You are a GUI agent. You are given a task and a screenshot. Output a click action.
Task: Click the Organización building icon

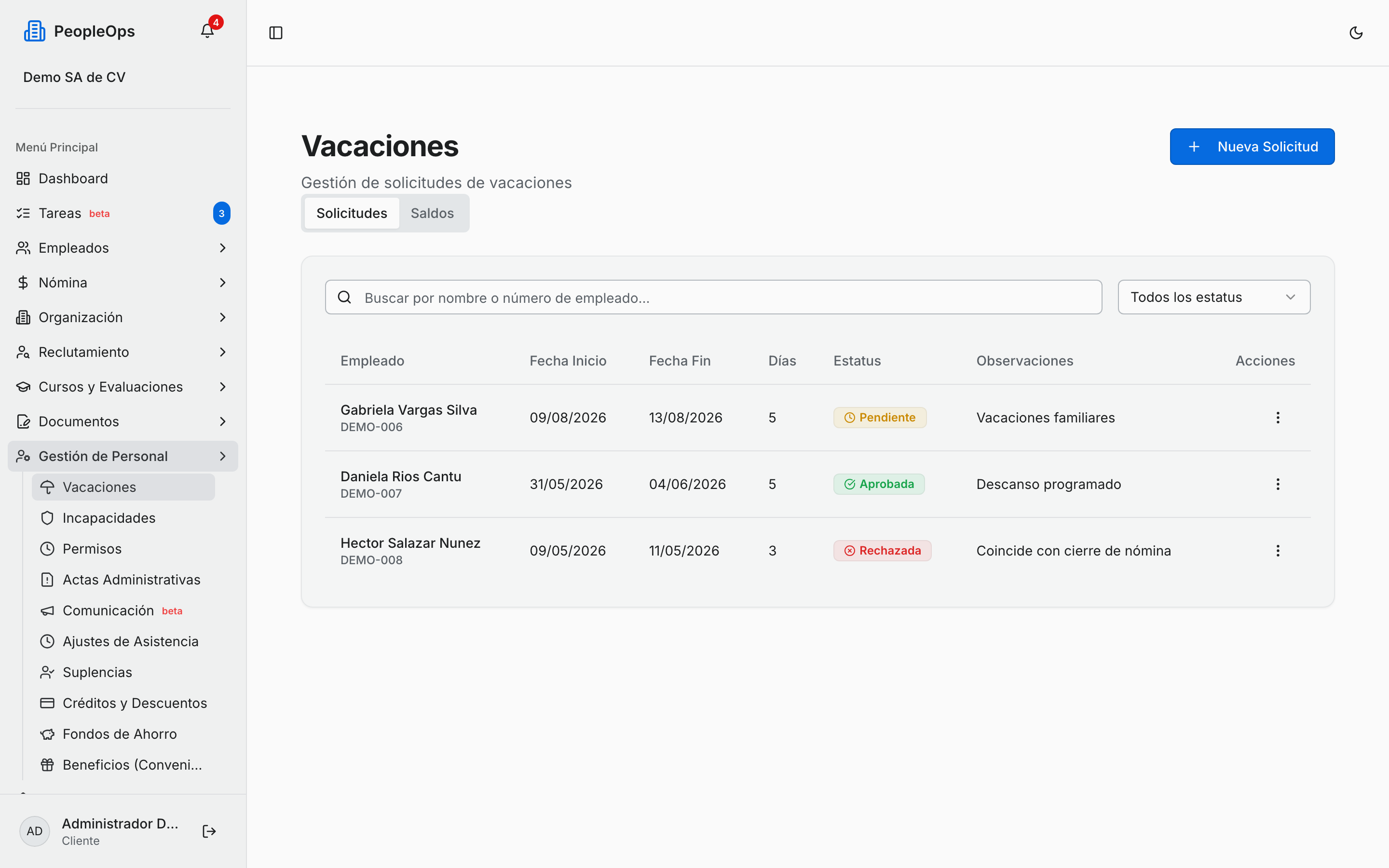tap(23, 317)
